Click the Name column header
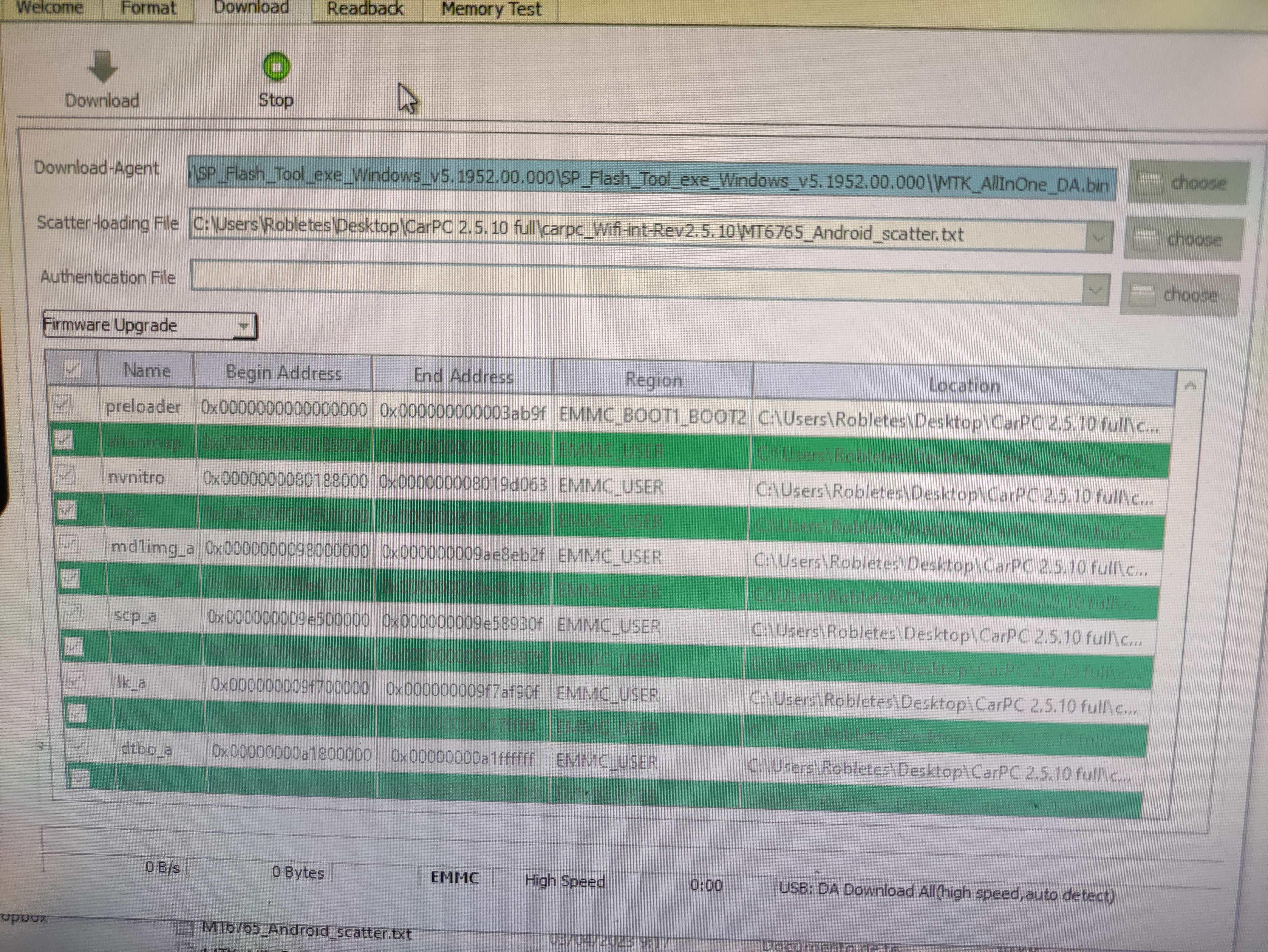This screenshot has height=952, width=1268. click(147, 370)
